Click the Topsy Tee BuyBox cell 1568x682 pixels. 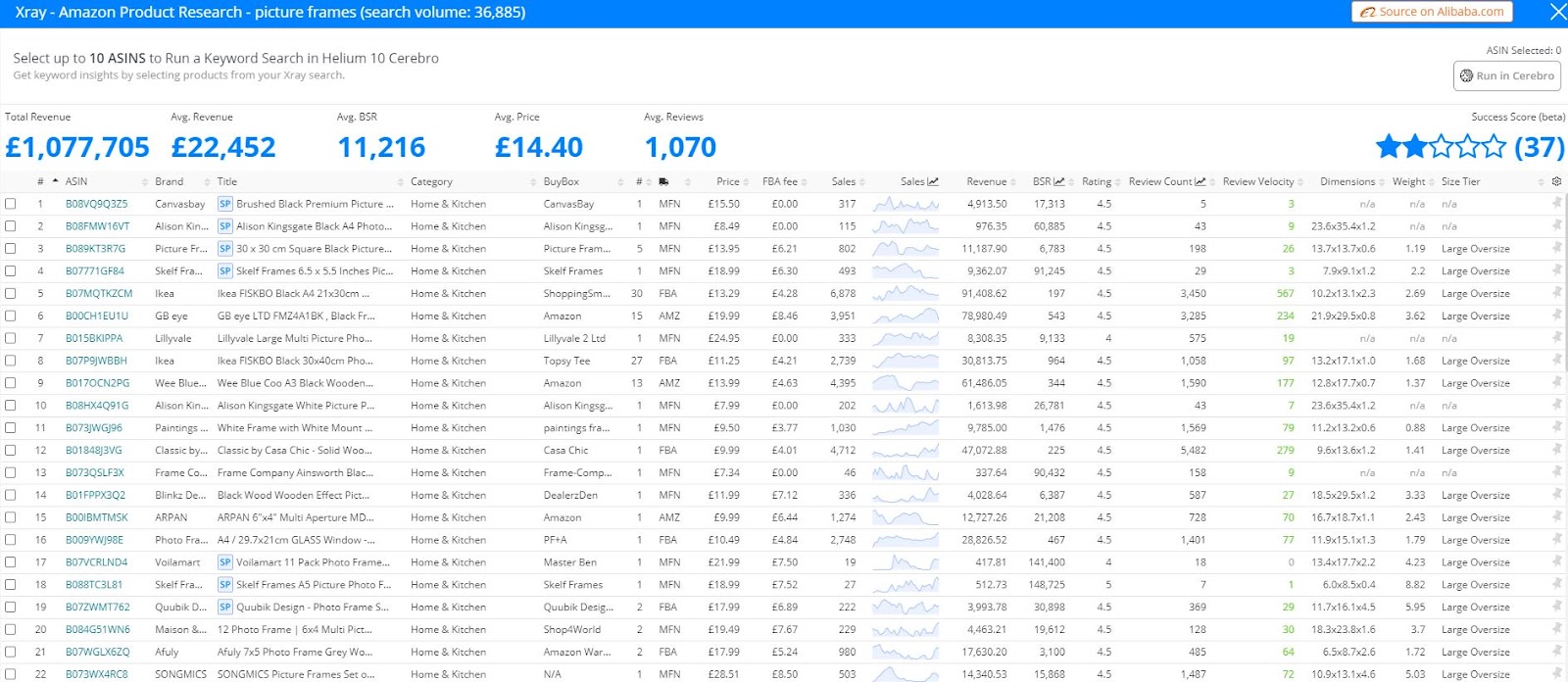[x=567, y=361]
